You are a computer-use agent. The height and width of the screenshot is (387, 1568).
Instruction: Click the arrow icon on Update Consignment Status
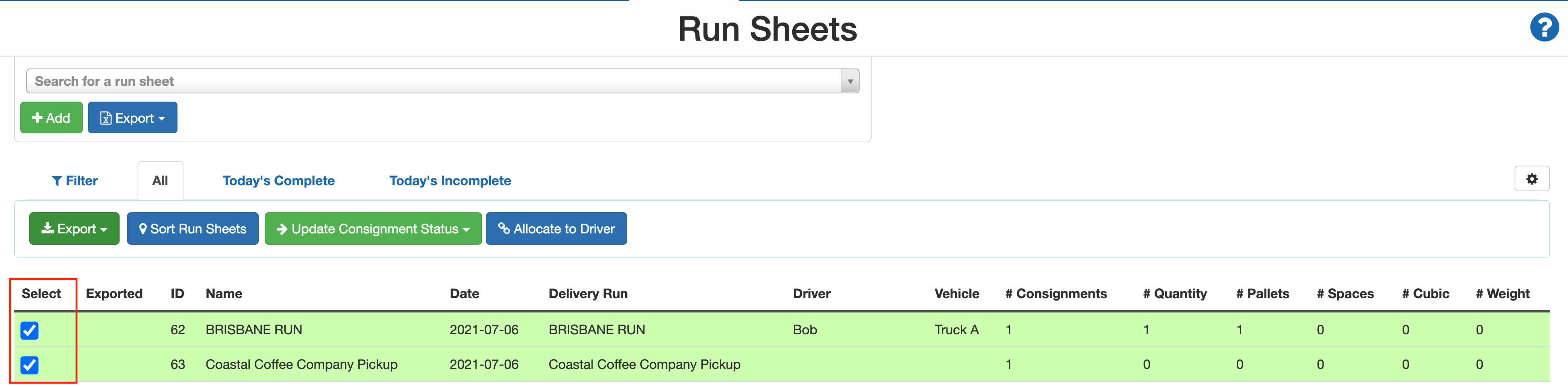point(282,229)
